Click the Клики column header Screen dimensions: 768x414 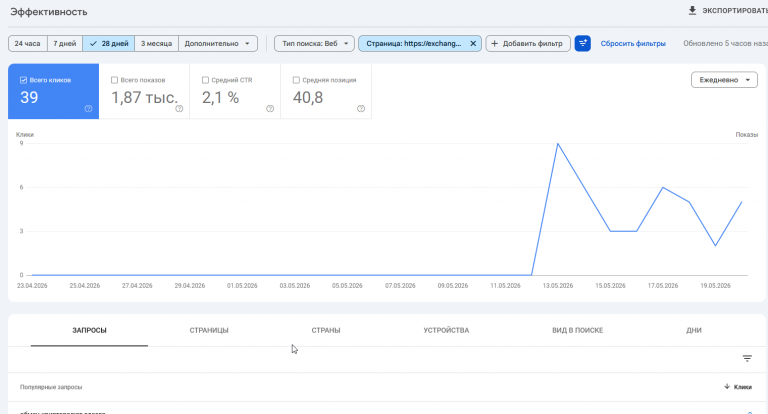pyautogui.click(x=738, y=387)
